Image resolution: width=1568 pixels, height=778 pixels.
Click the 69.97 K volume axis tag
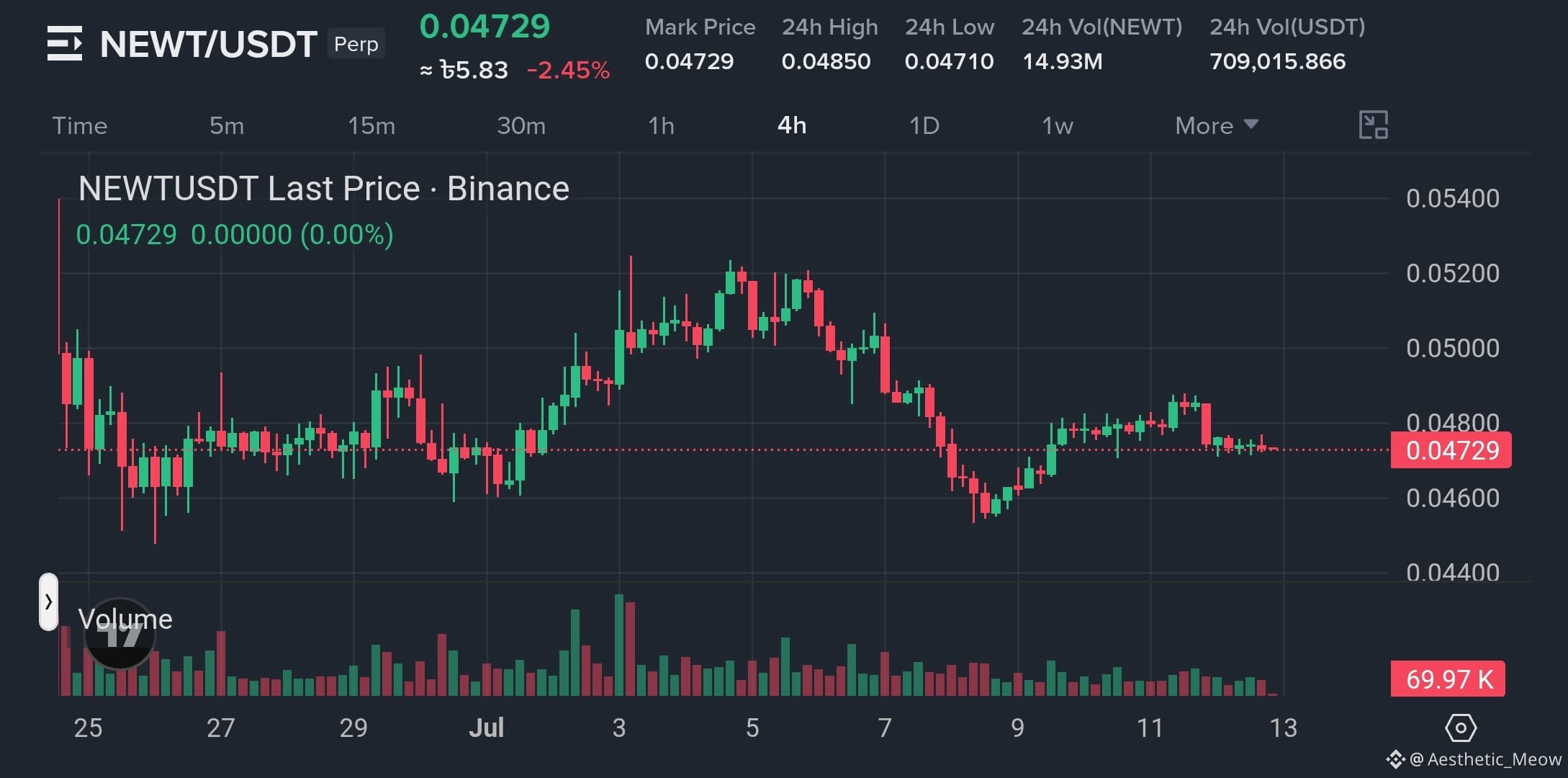click(x=1448, y=679)
